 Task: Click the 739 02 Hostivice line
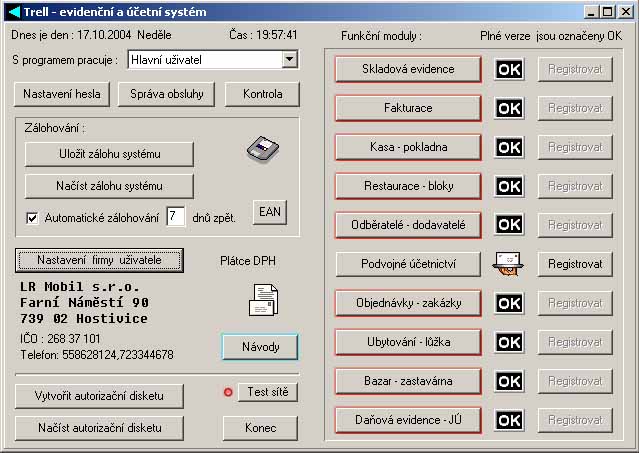(x=84, y=319)
